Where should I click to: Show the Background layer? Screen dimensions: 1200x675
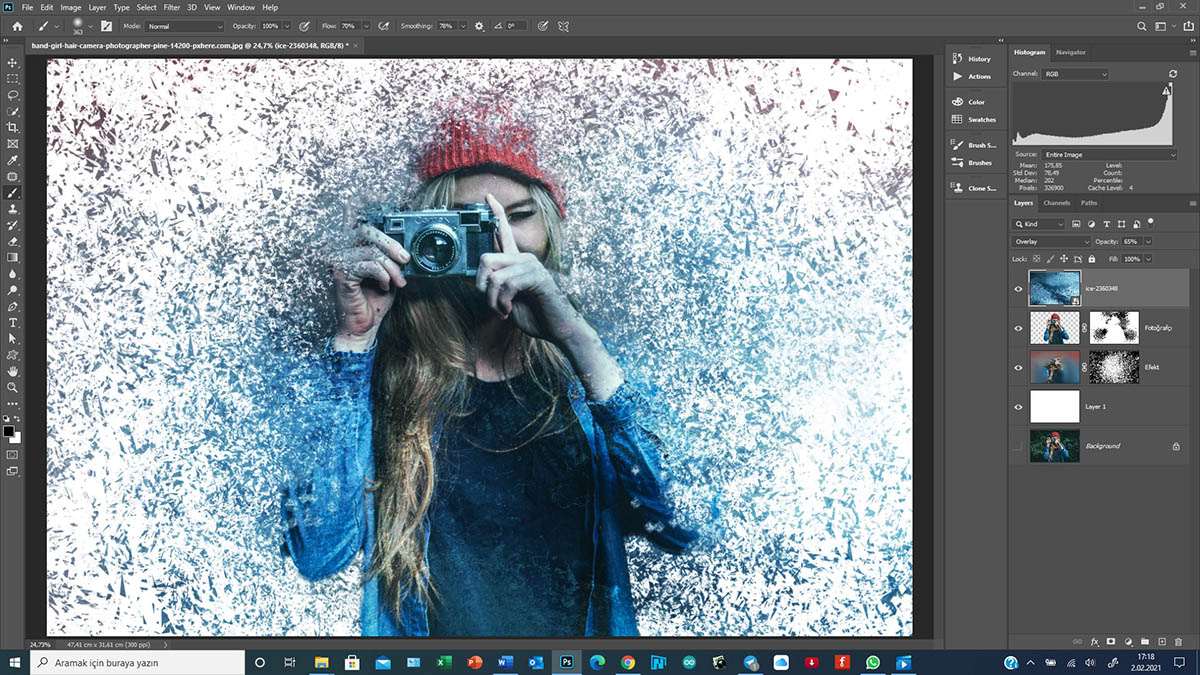pyautogui.click(x=1018, y=446)
